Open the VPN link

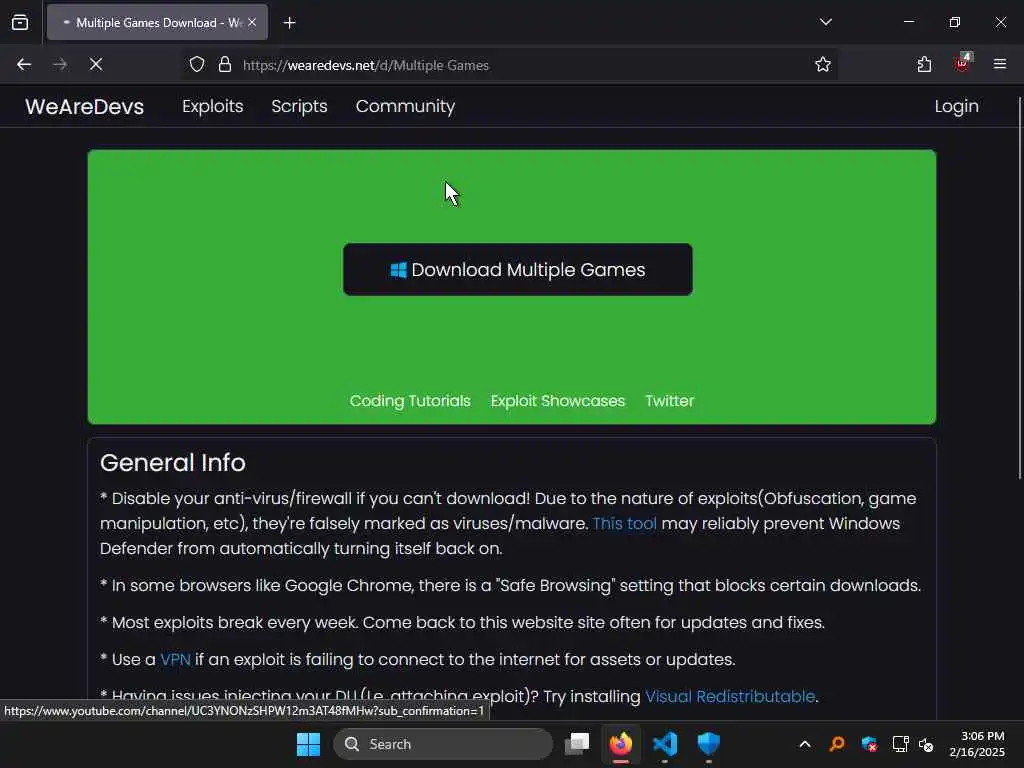(175, 660)
